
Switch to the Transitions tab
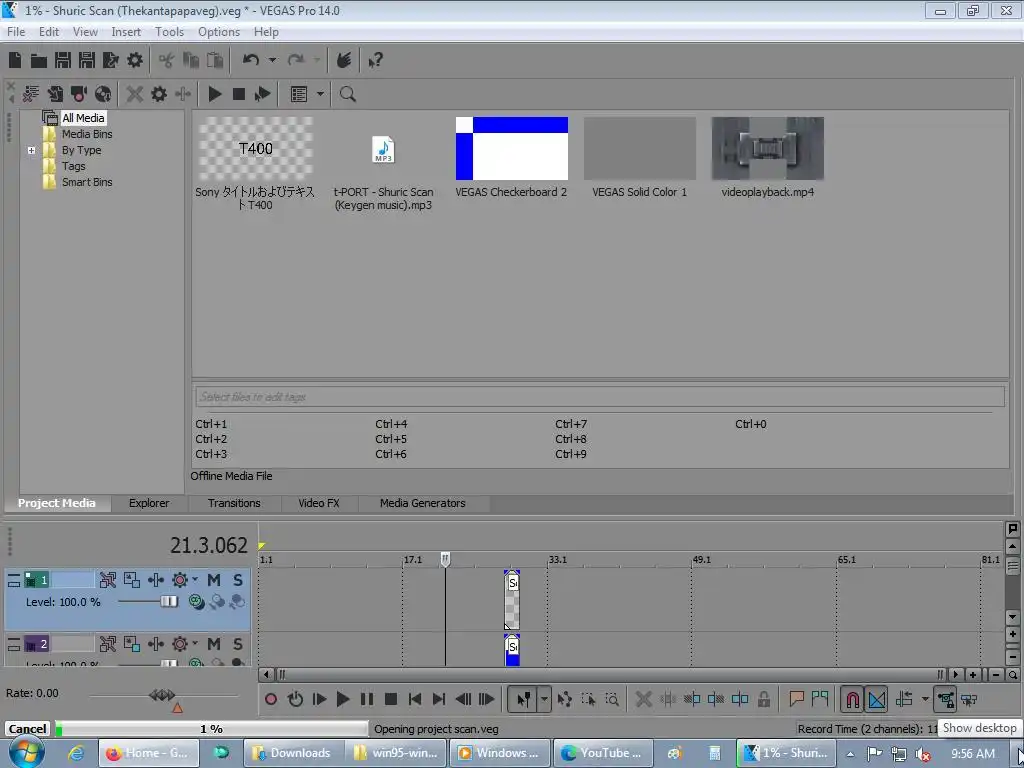[234, 503]
